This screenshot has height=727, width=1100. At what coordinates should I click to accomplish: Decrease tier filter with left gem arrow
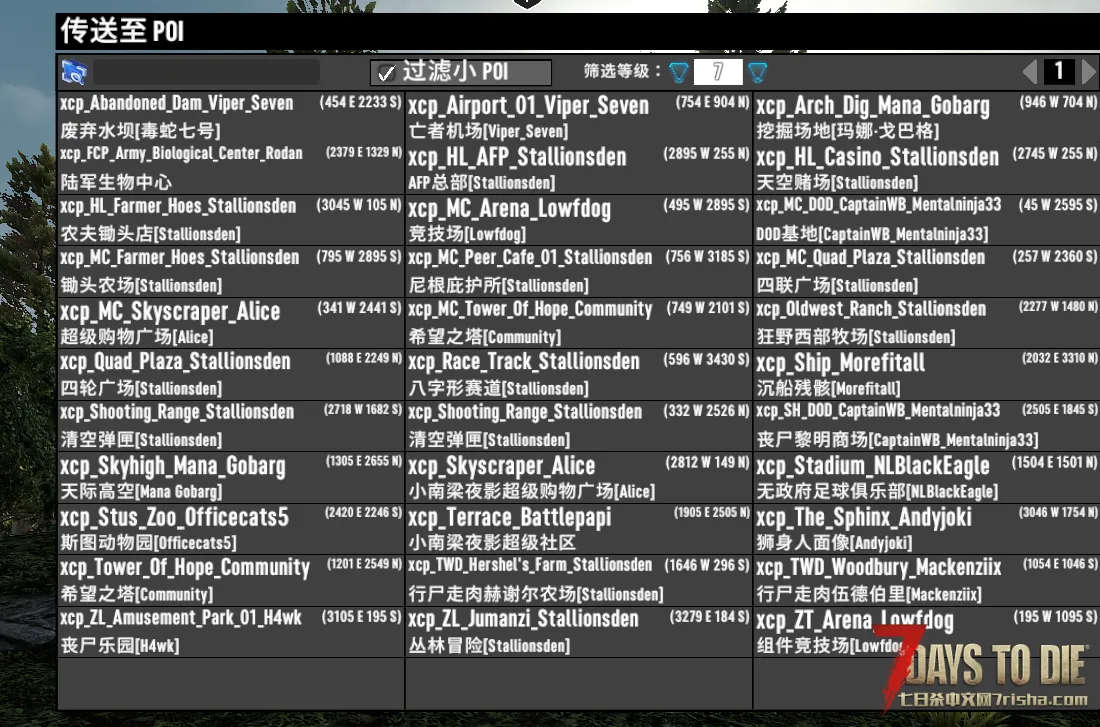pos(678,72)
